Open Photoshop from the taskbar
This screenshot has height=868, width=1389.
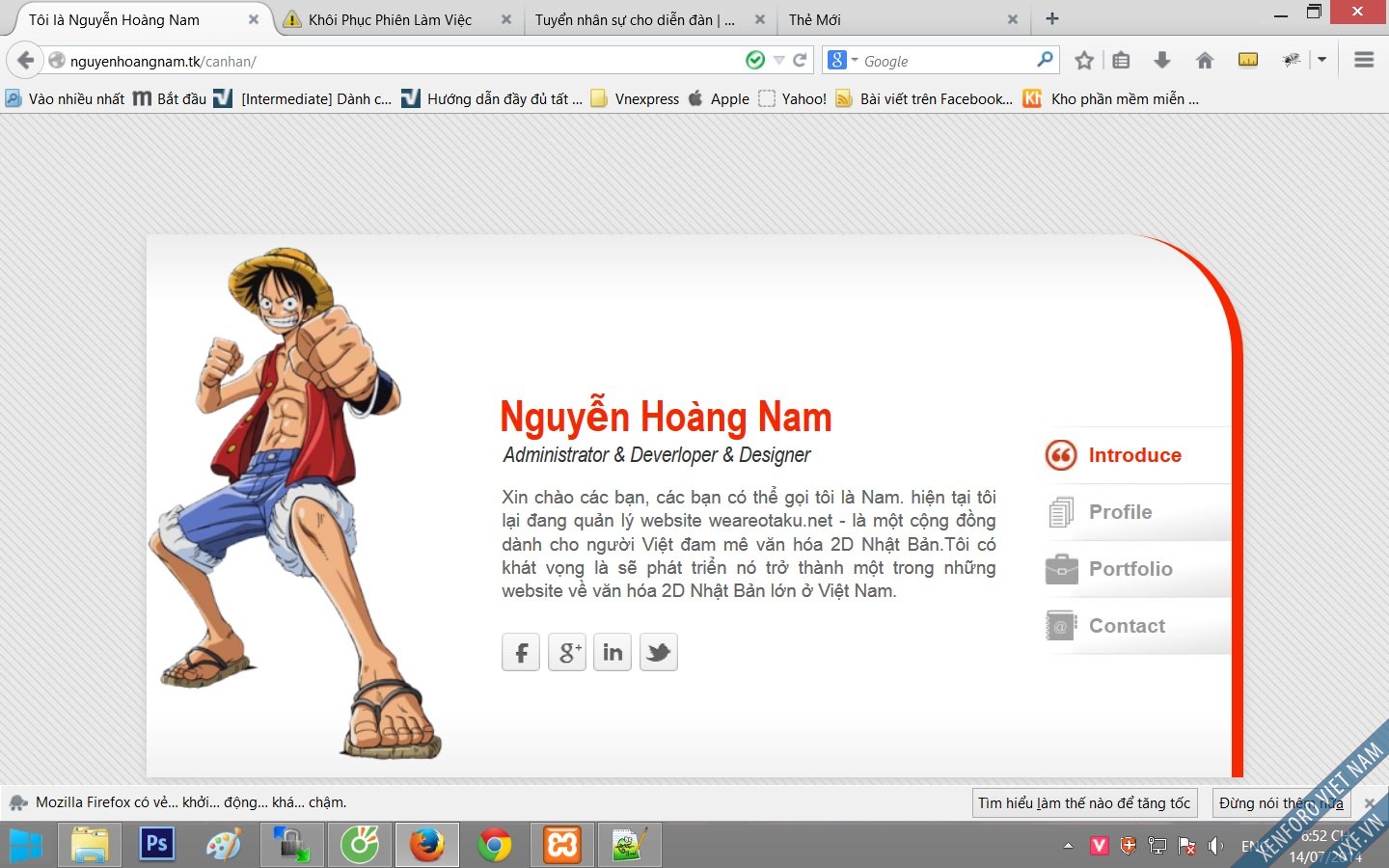pyautogui.click(x=156, y=845)
